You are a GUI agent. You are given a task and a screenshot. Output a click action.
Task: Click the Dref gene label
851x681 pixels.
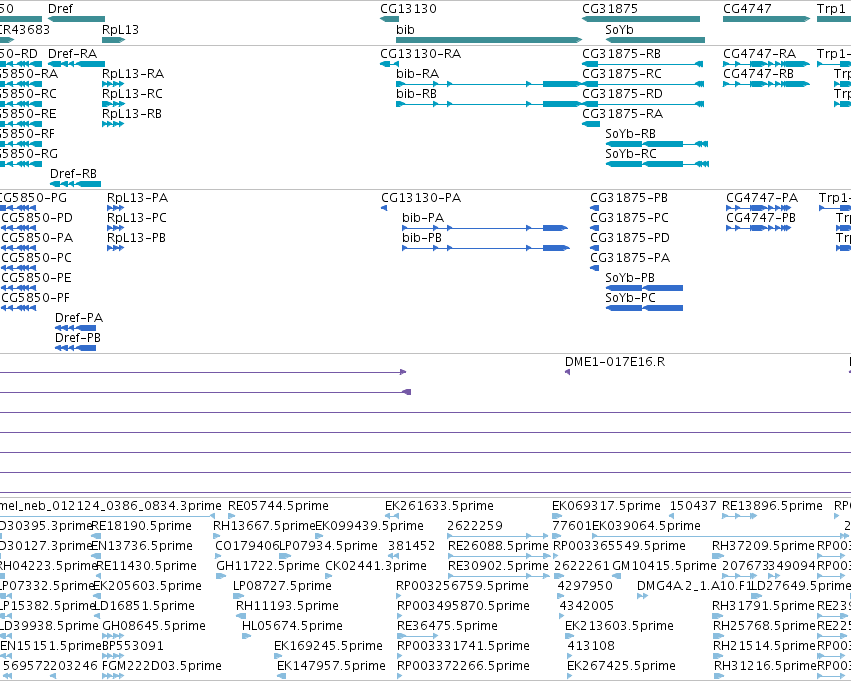coord(60,9)
